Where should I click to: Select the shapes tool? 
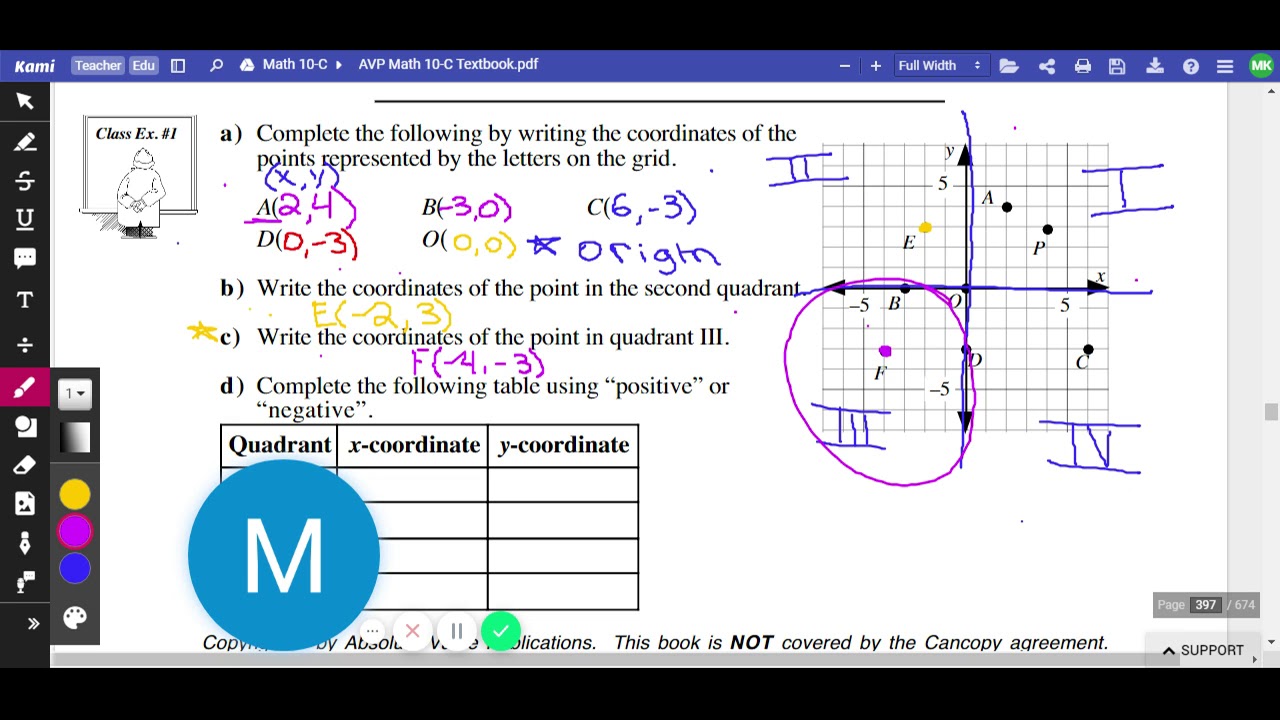25,427
